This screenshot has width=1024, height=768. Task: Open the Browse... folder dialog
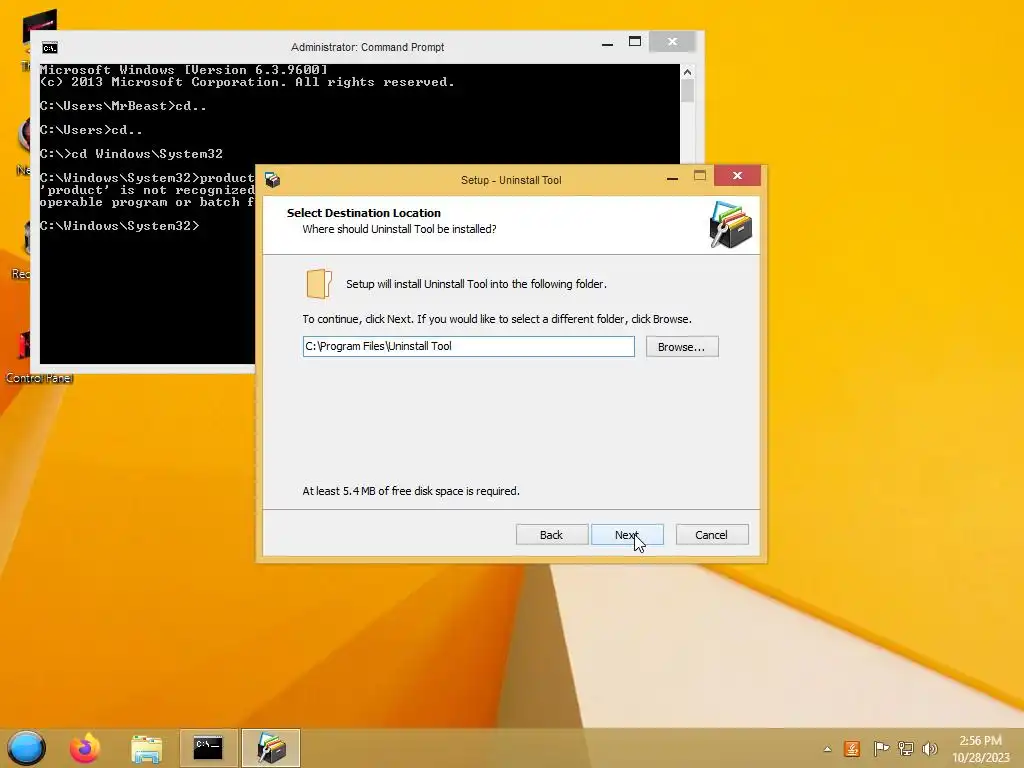pos(682,347)
